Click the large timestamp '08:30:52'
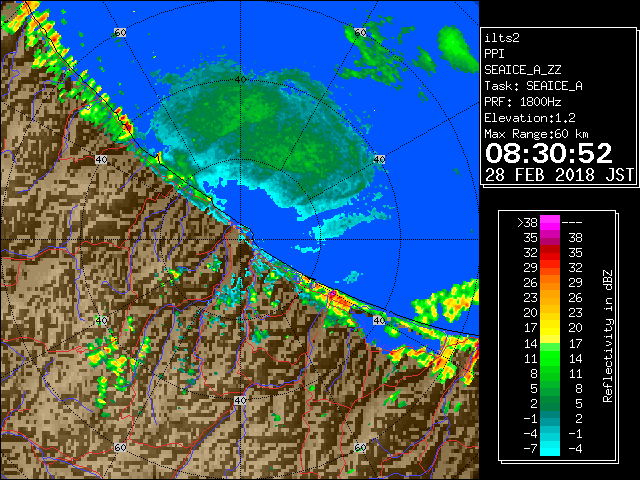 pos(549,153)
